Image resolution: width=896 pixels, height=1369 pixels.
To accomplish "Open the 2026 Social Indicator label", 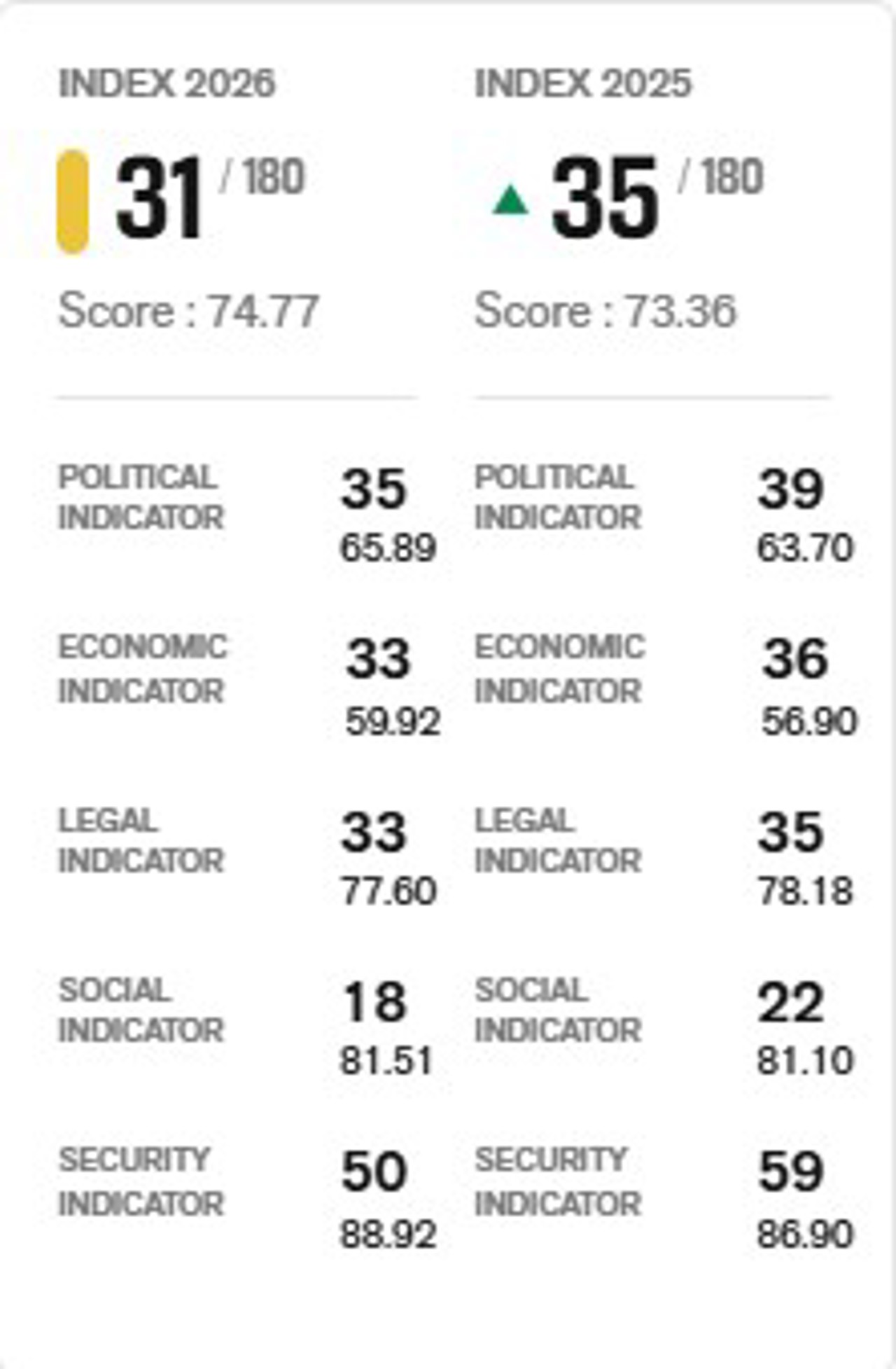I will point(141,1010).
